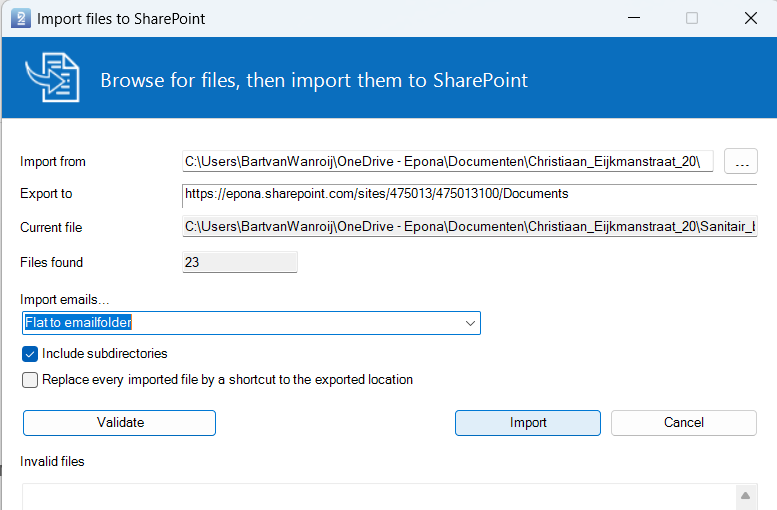Viewport: 777px width, 510px height.
Task: Click the Import emails... label
Action: tap(64, 299)
